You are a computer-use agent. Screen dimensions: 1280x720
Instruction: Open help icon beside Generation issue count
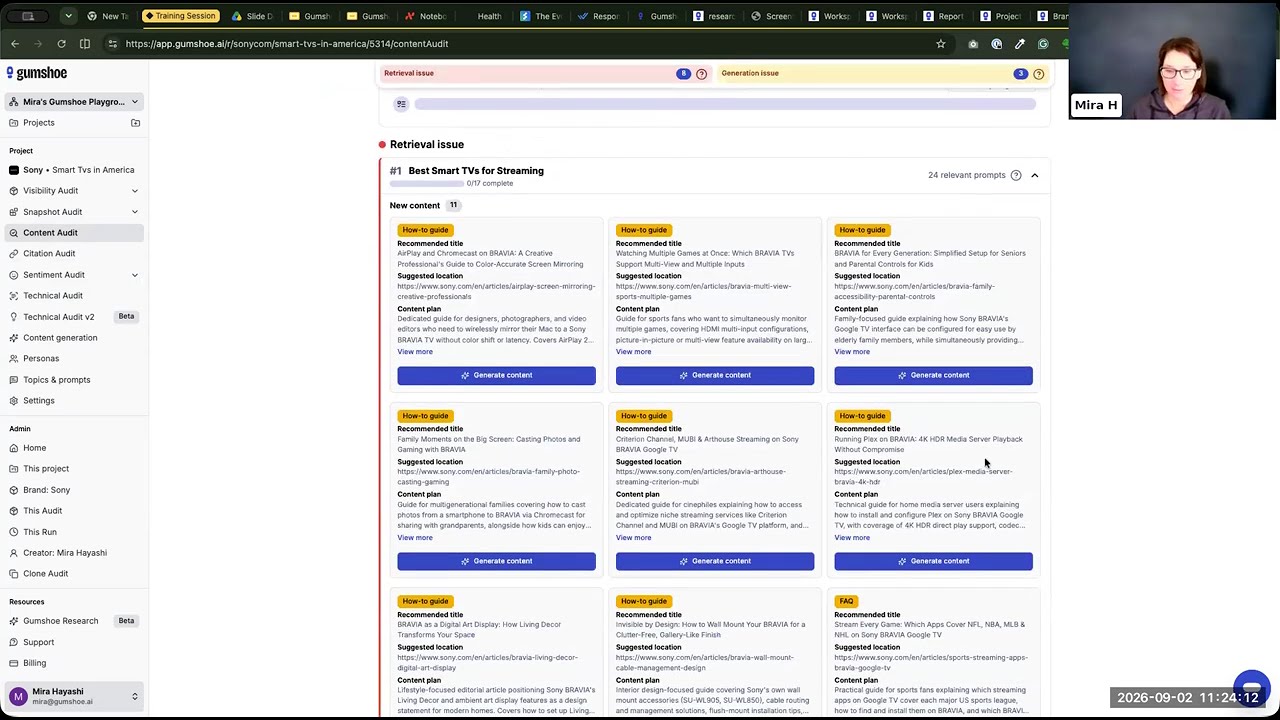coord(1038,74)
